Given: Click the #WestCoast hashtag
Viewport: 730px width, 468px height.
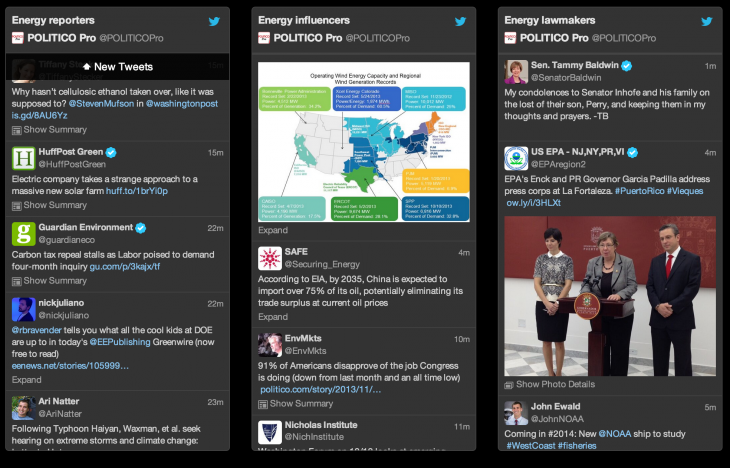Looking at the screenshot, I should click(531, 446).
